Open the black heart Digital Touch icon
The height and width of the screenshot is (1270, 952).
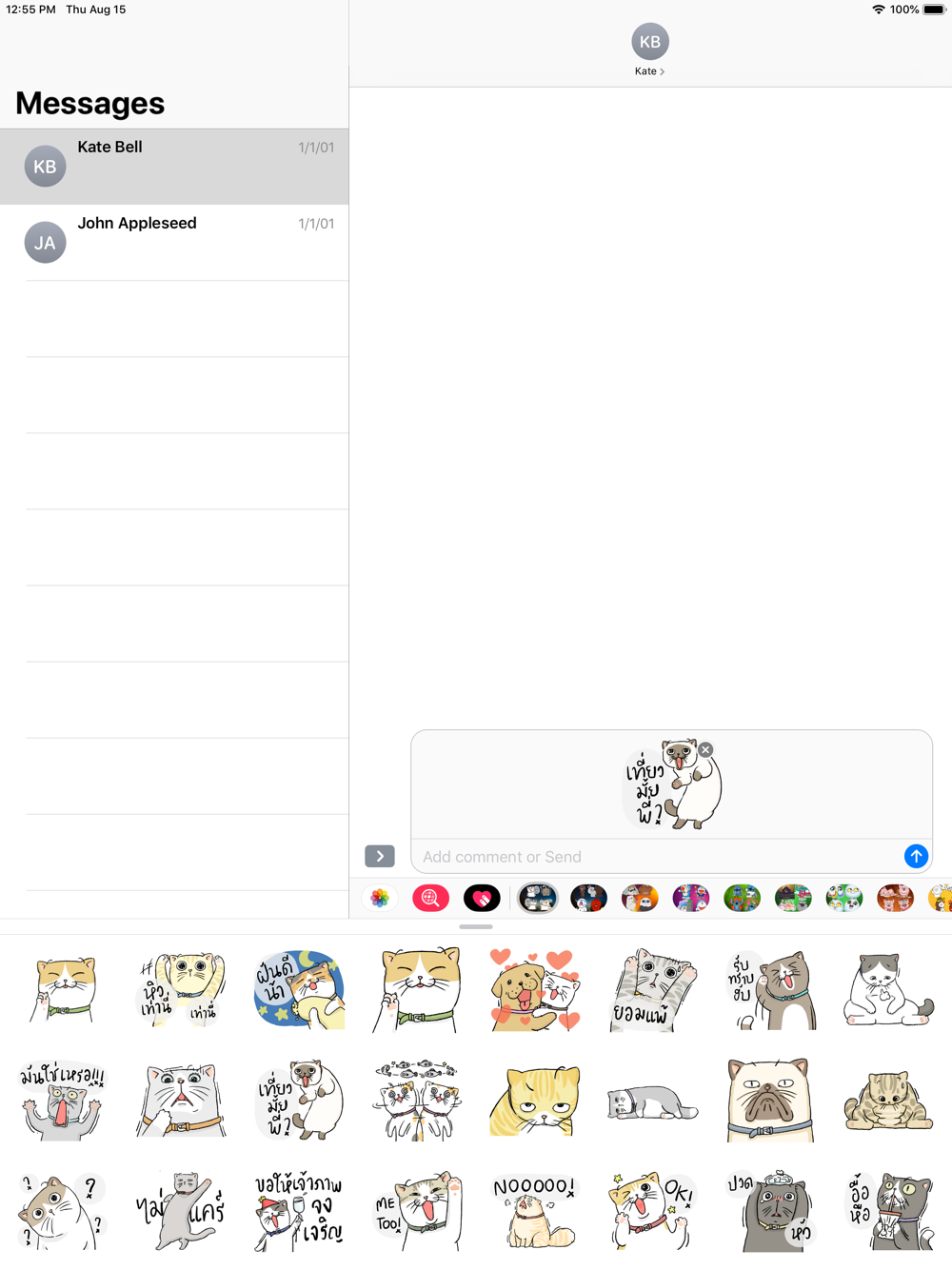(x=482, y=898)
